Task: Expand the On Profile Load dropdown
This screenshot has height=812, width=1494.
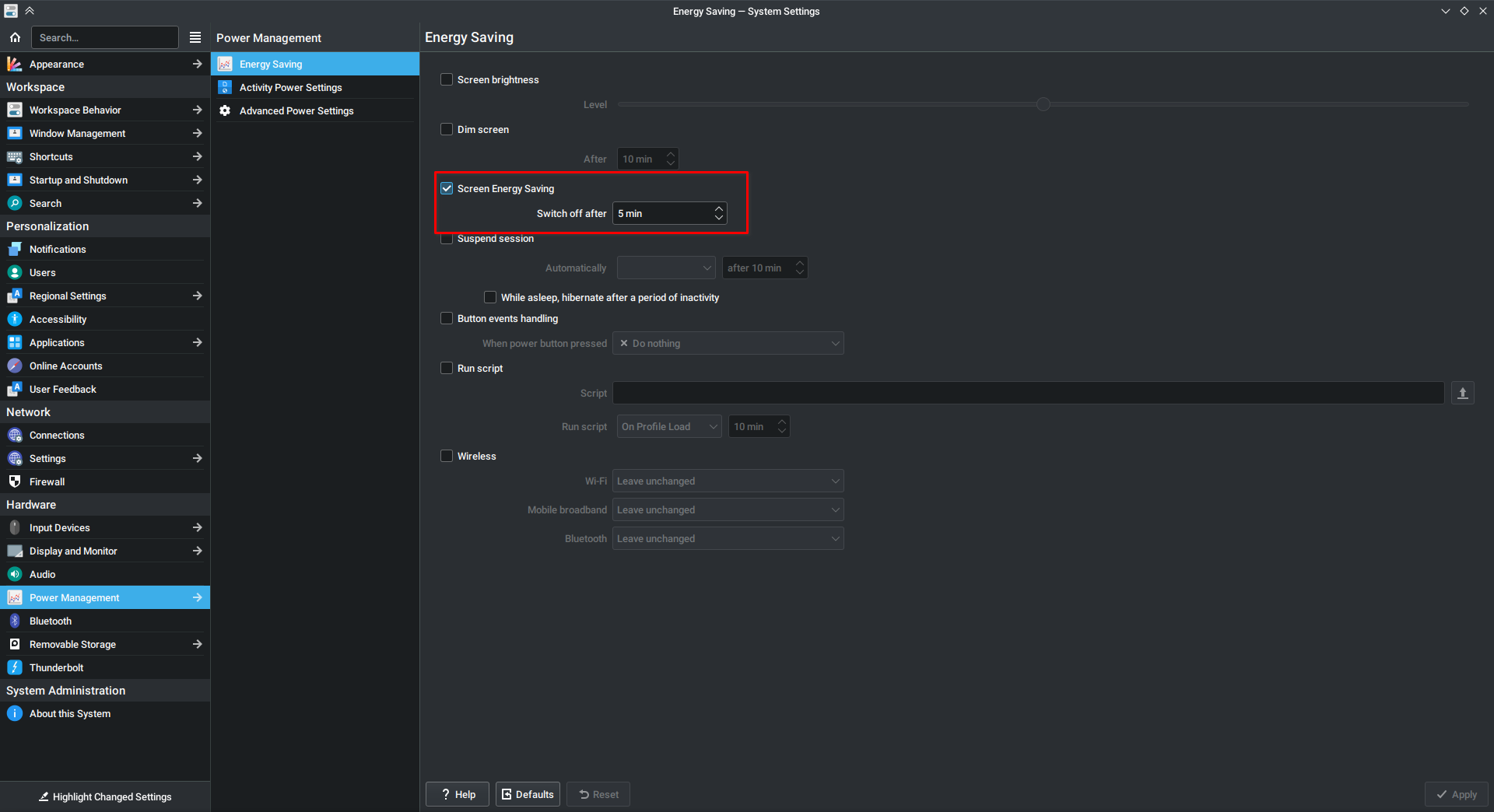Action: (x=669, y=427)
